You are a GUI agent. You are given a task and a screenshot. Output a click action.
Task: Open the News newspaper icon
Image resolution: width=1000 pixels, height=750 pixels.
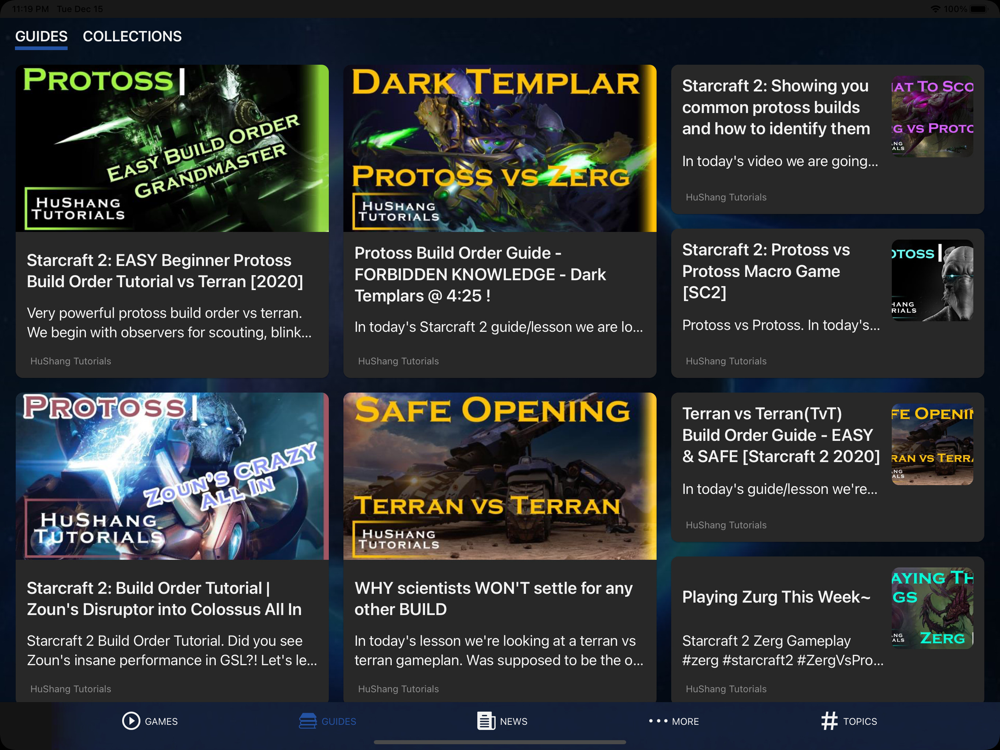coord(486,721)
